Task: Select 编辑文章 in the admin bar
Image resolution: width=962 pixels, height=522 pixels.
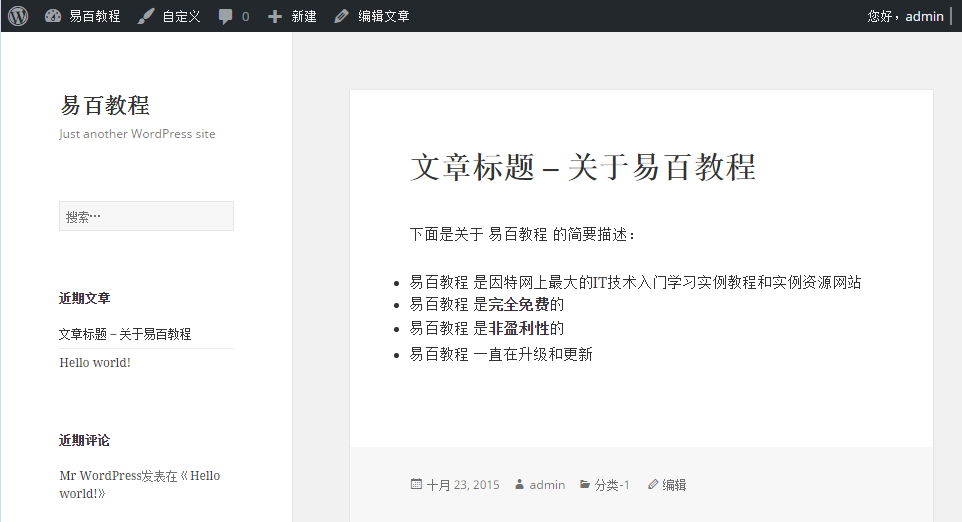Action: tap(384, 17)
